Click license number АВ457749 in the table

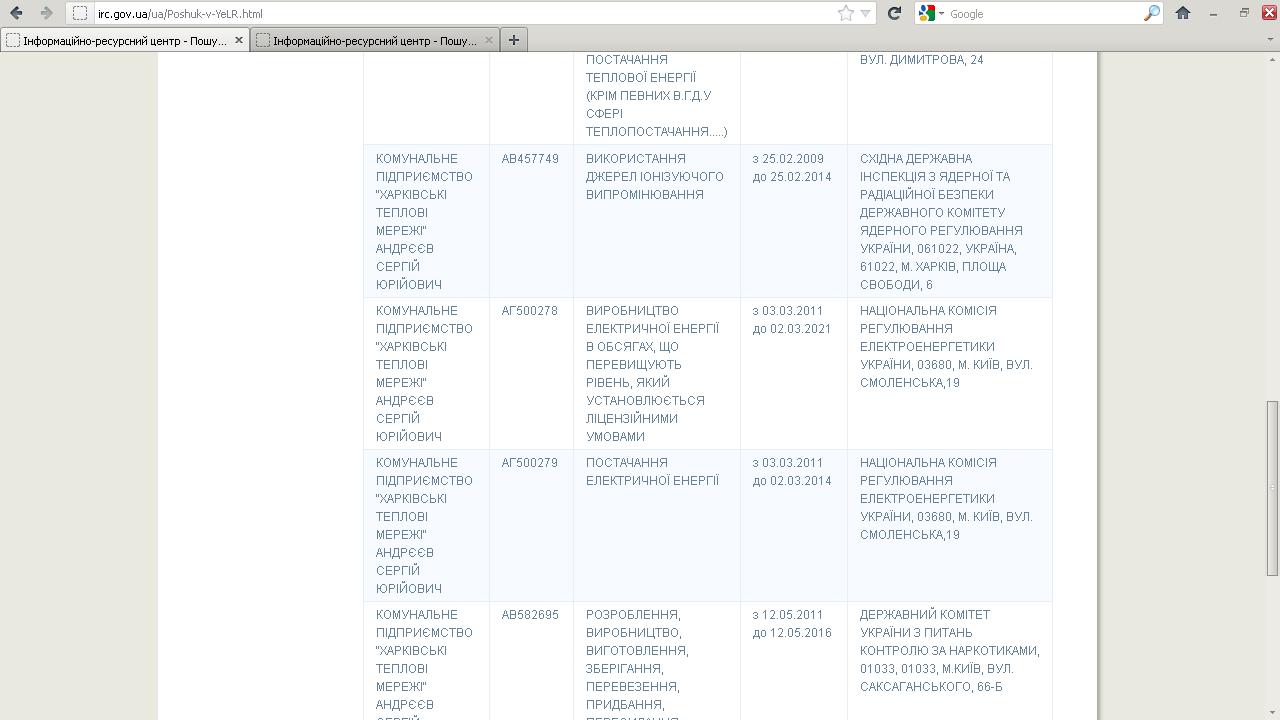(530, 159)
